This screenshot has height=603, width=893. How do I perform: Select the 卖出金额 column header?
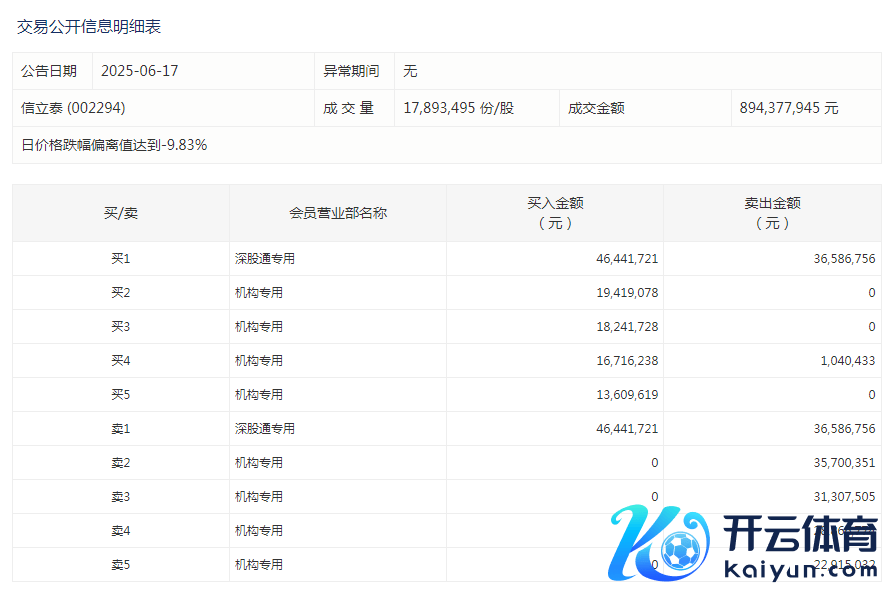[772, 213]
